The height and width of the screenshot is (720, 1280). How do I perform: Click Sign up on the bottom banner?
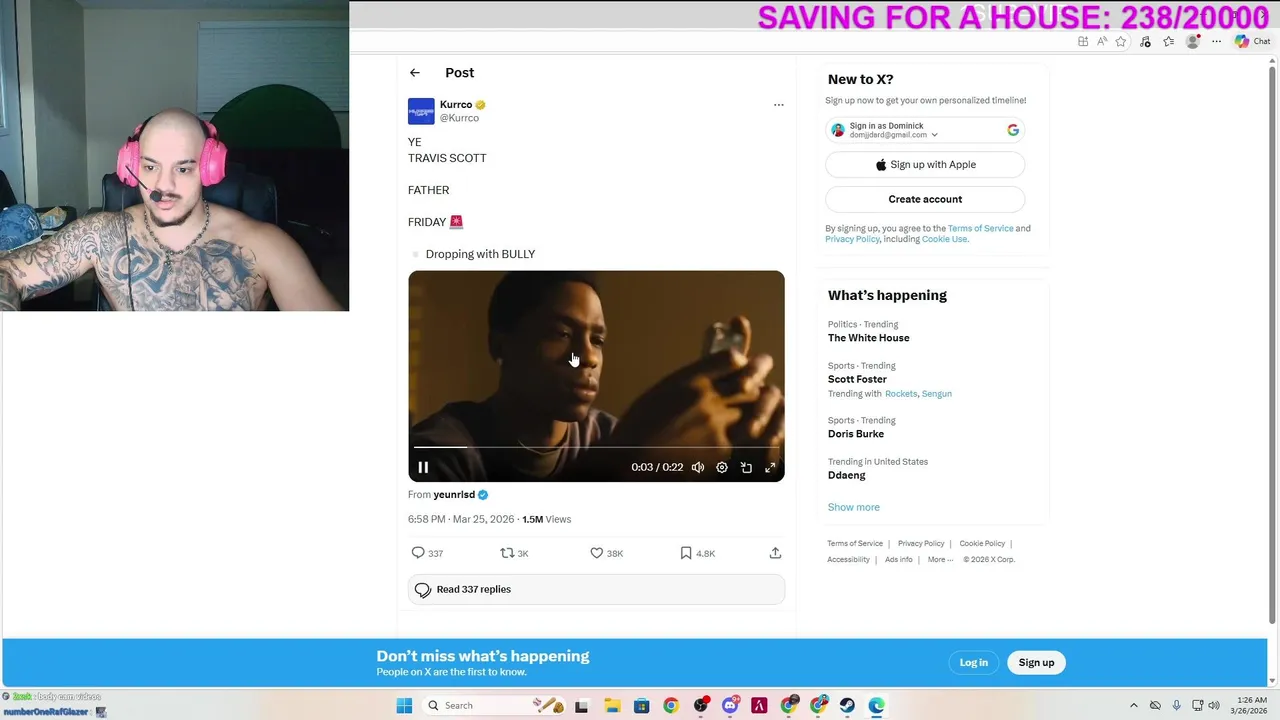coord(1036,663)
